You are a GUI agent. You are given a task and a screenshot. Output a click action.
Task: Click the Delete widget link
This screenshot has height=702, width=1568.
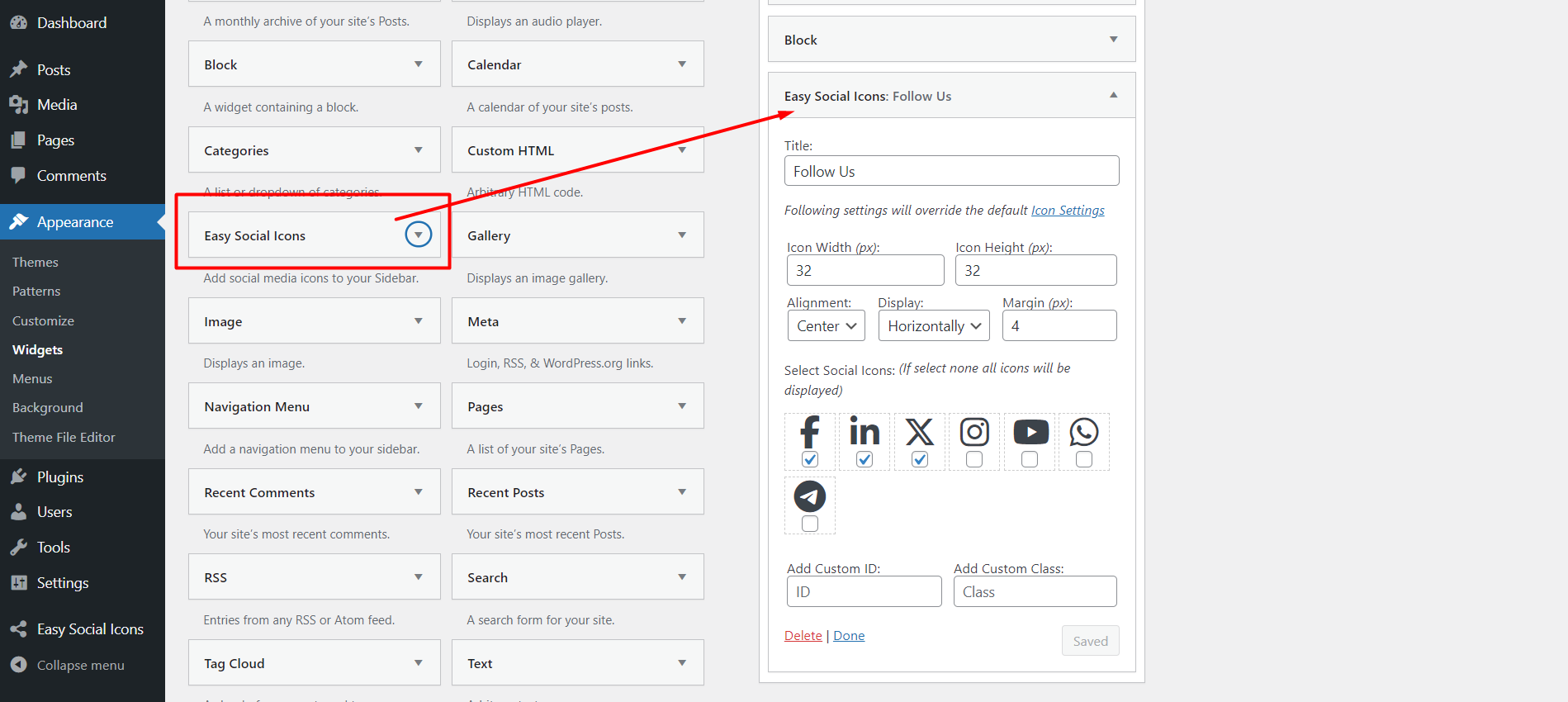(803, 636)
